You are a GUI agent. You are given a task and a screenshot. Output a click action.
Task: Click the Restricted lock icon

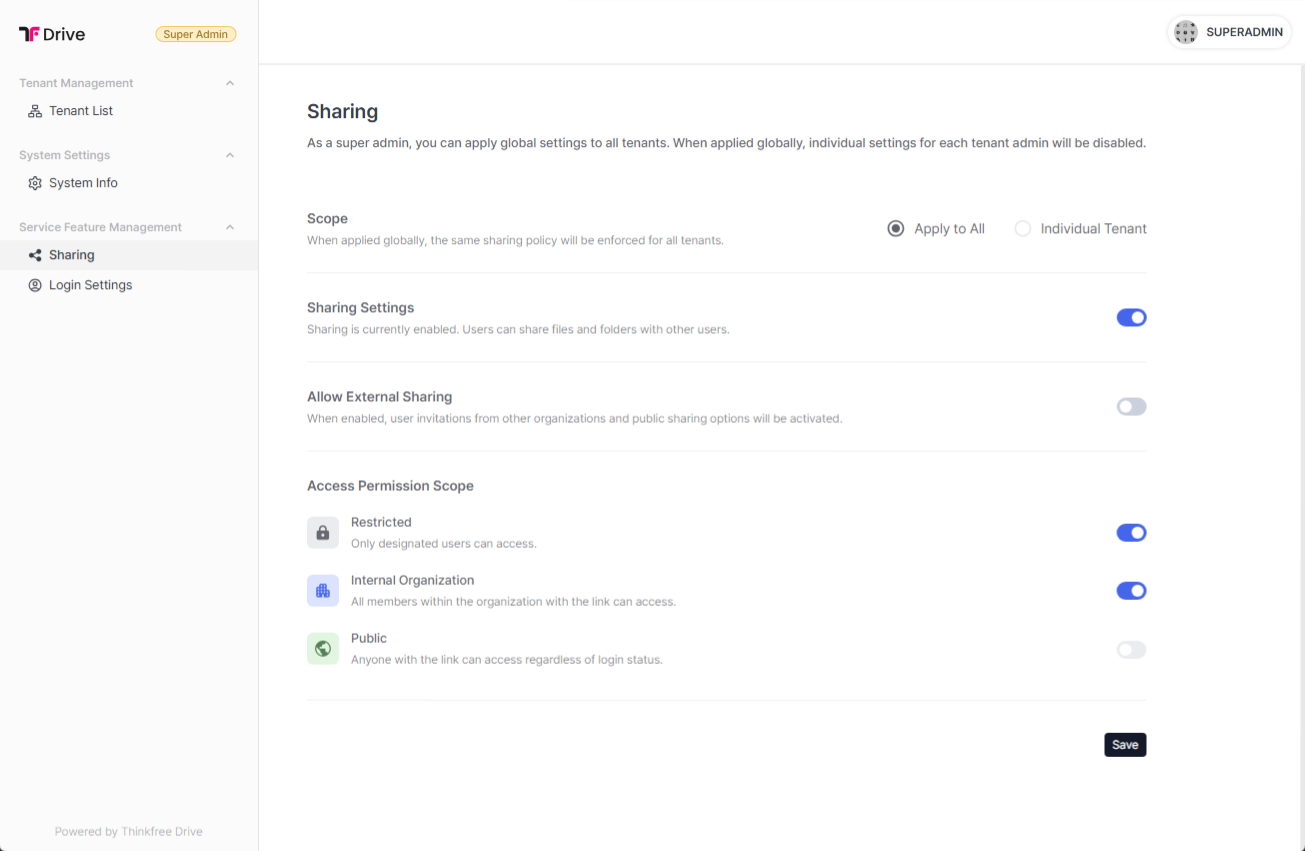tap(323, 533)
